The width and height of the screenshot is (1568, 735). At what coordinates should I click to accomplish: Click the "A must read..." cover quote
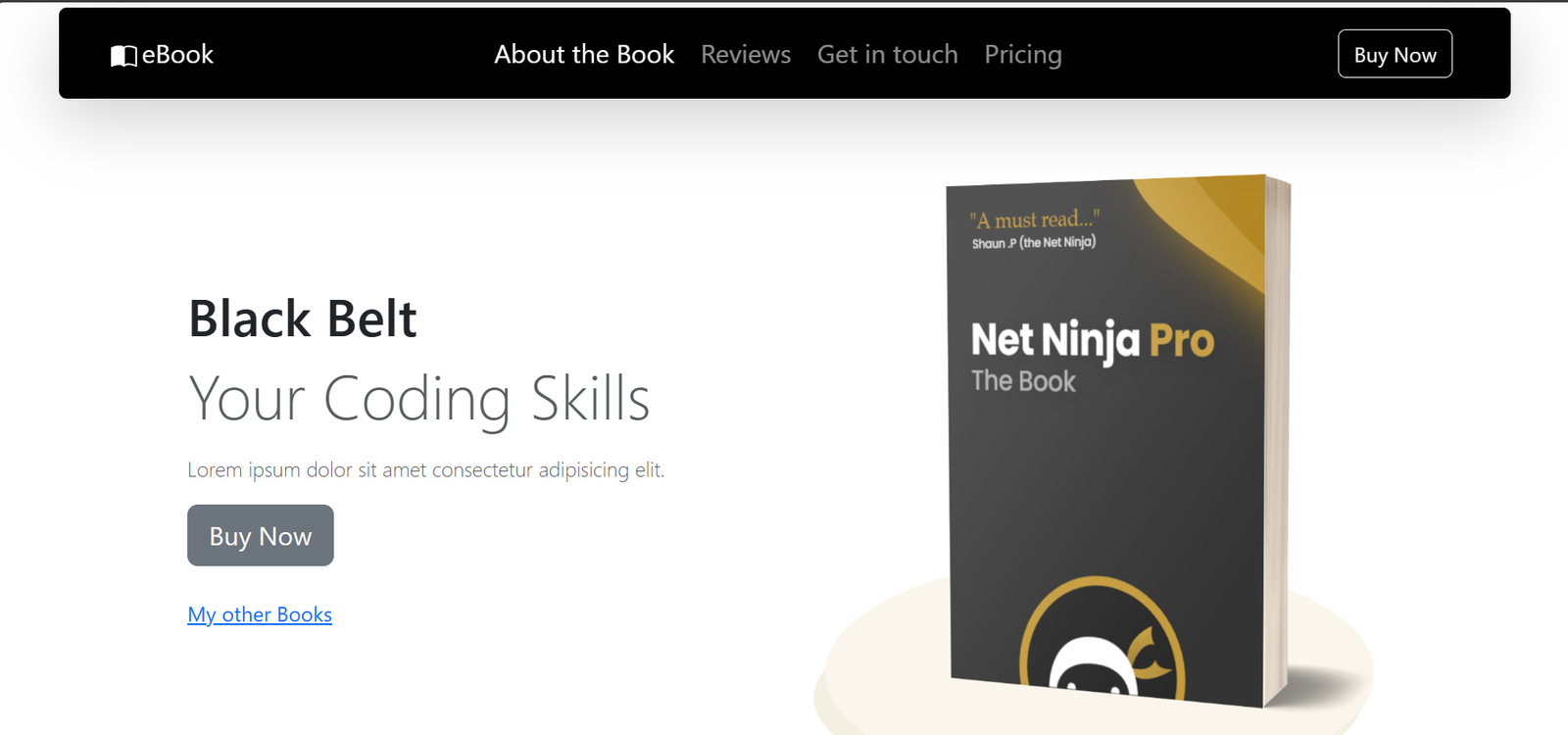[1034, 220]
